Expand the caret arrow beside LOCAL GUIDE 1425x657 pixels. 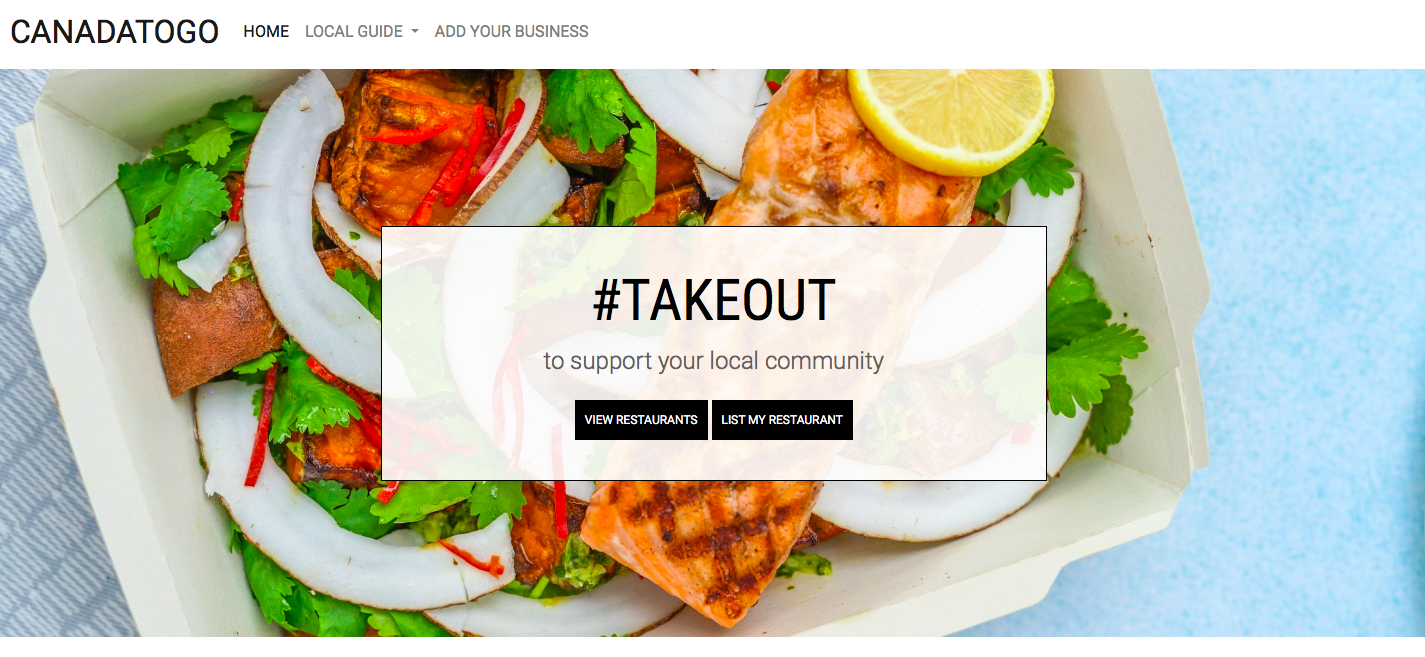click(x=414, y=32)
